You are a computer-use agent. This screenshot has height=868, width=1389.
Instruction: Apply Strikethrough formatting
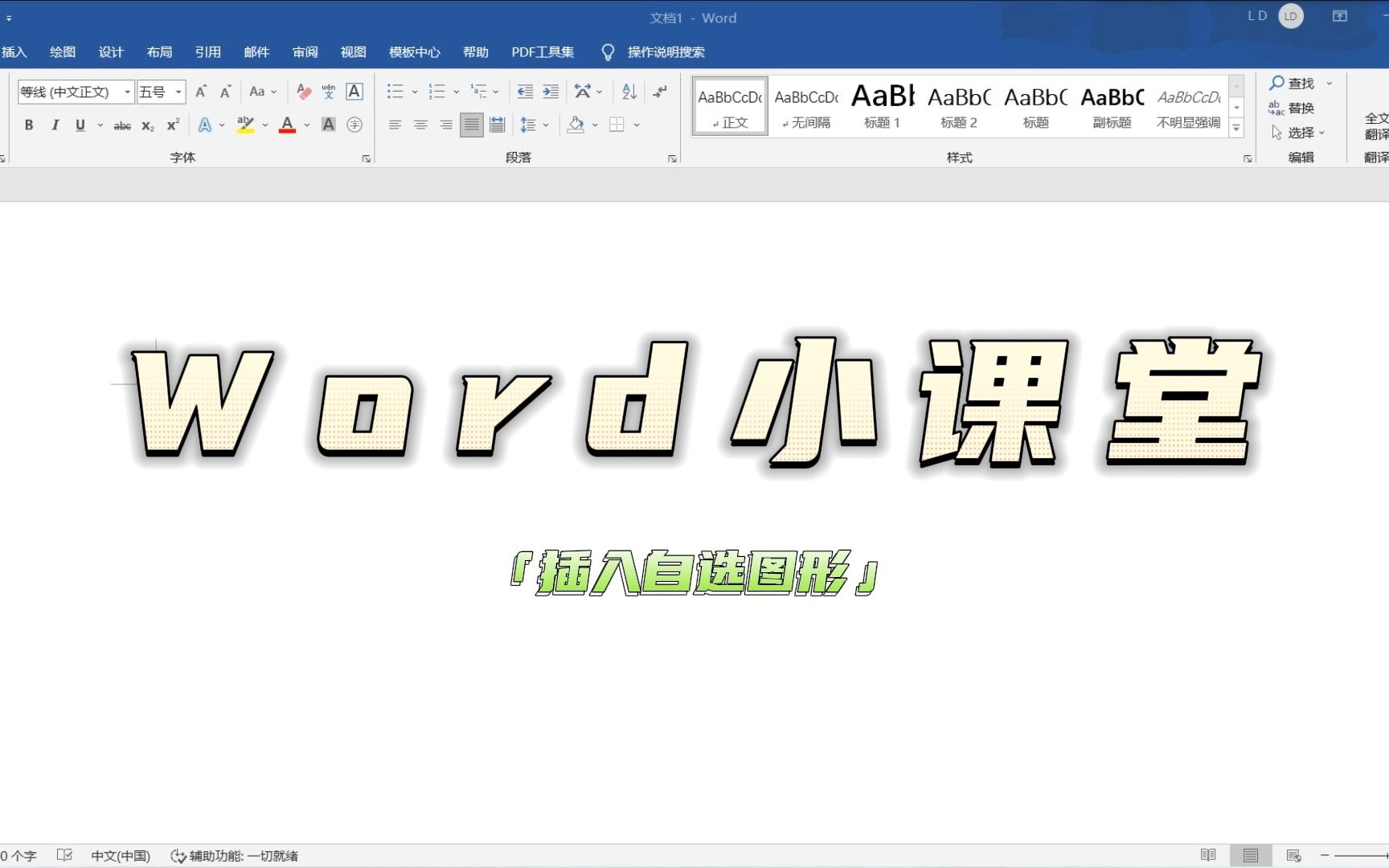(x=122, y=125)
